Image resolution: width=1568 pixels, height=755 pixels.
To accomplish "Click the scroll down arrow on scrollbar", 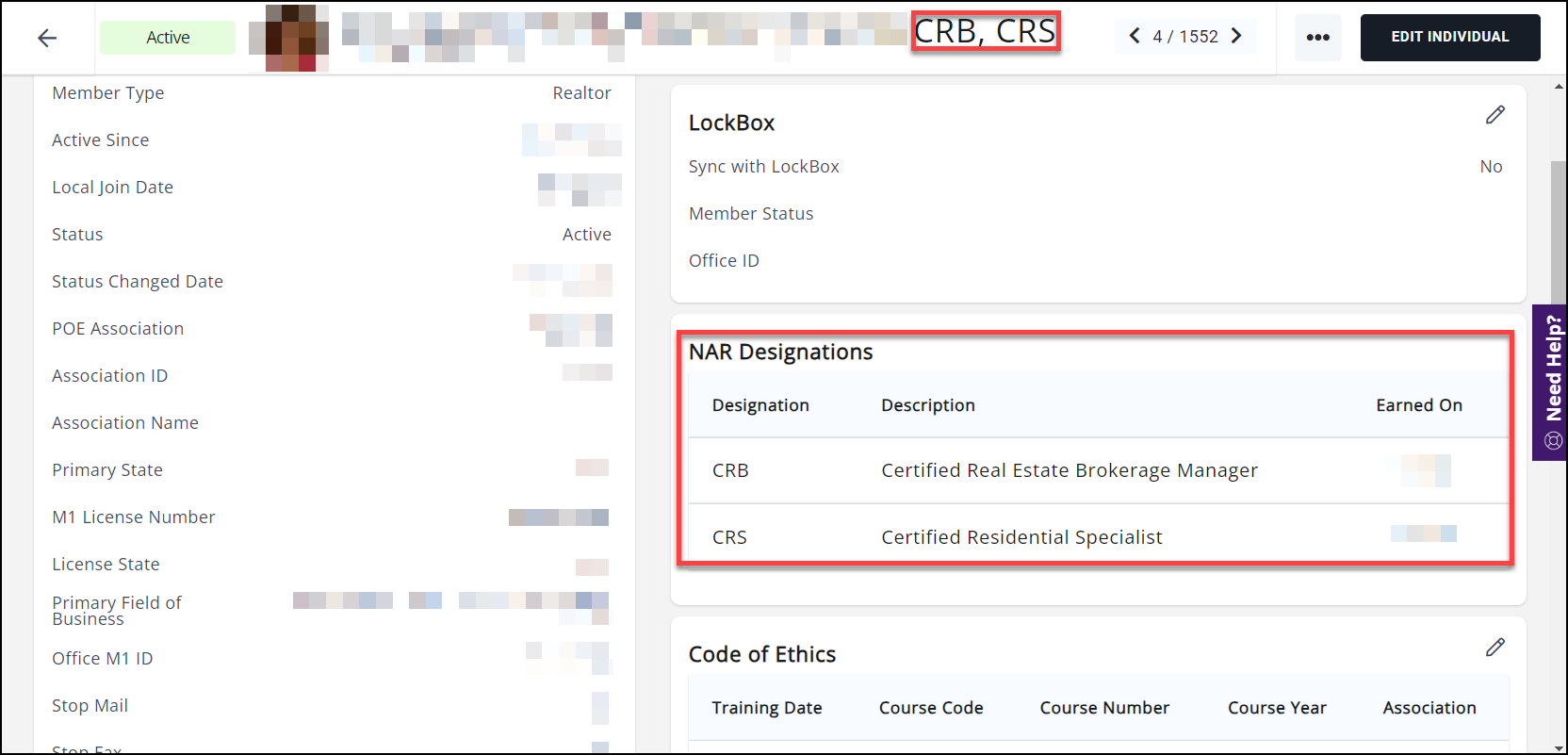I will 1559,747.
